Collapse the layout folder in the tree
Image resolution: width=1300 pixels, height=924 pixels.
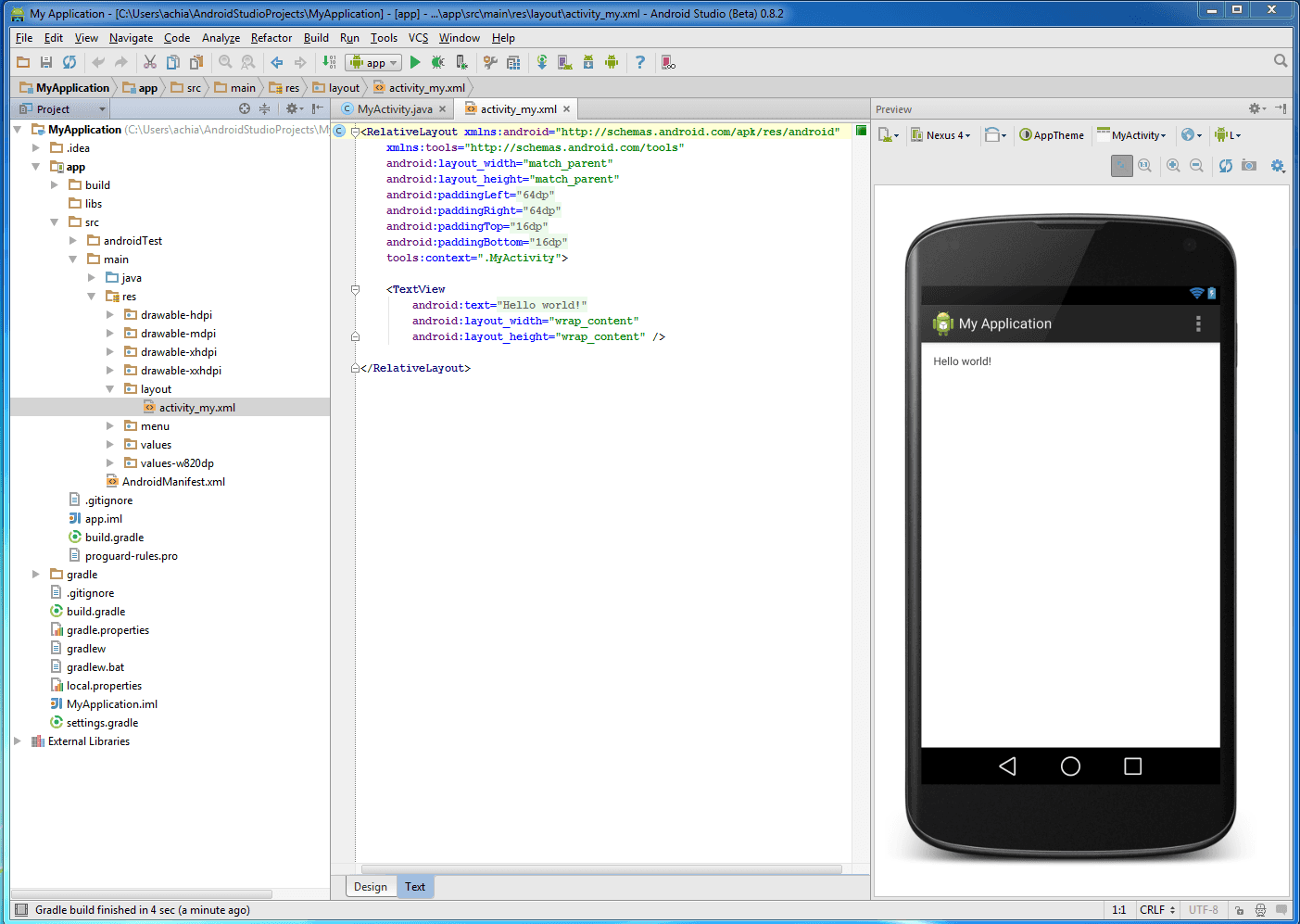pyautogui.click(x=110, y=389)
